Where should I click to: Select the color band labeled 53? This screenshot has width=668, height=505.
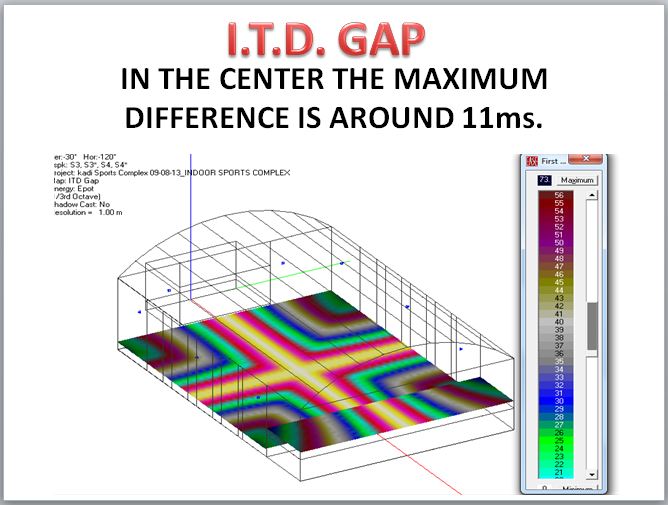(556, 219)
